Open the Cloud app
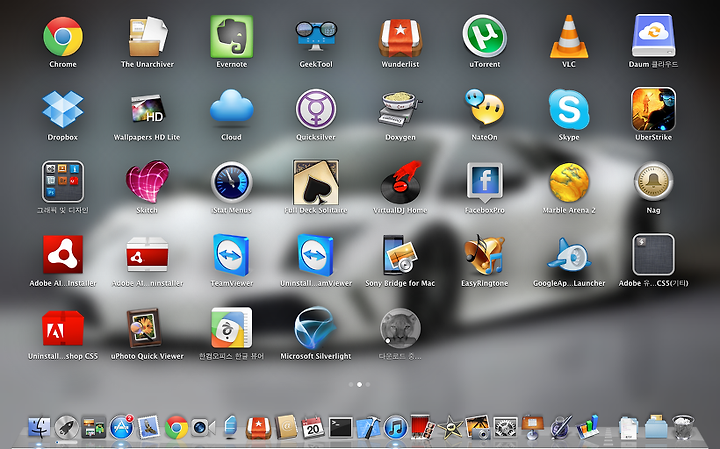 pyautogui.click(x=231, y=107)
